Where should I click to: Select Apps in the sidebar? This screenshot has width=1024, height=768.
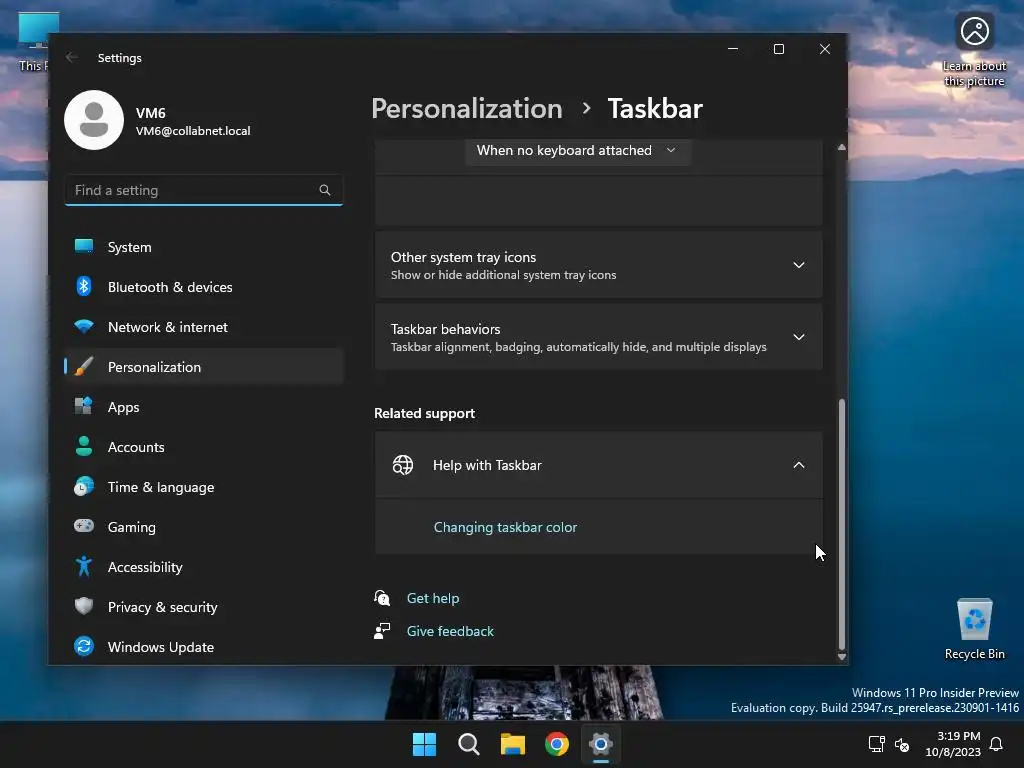[x=204, y=407]
